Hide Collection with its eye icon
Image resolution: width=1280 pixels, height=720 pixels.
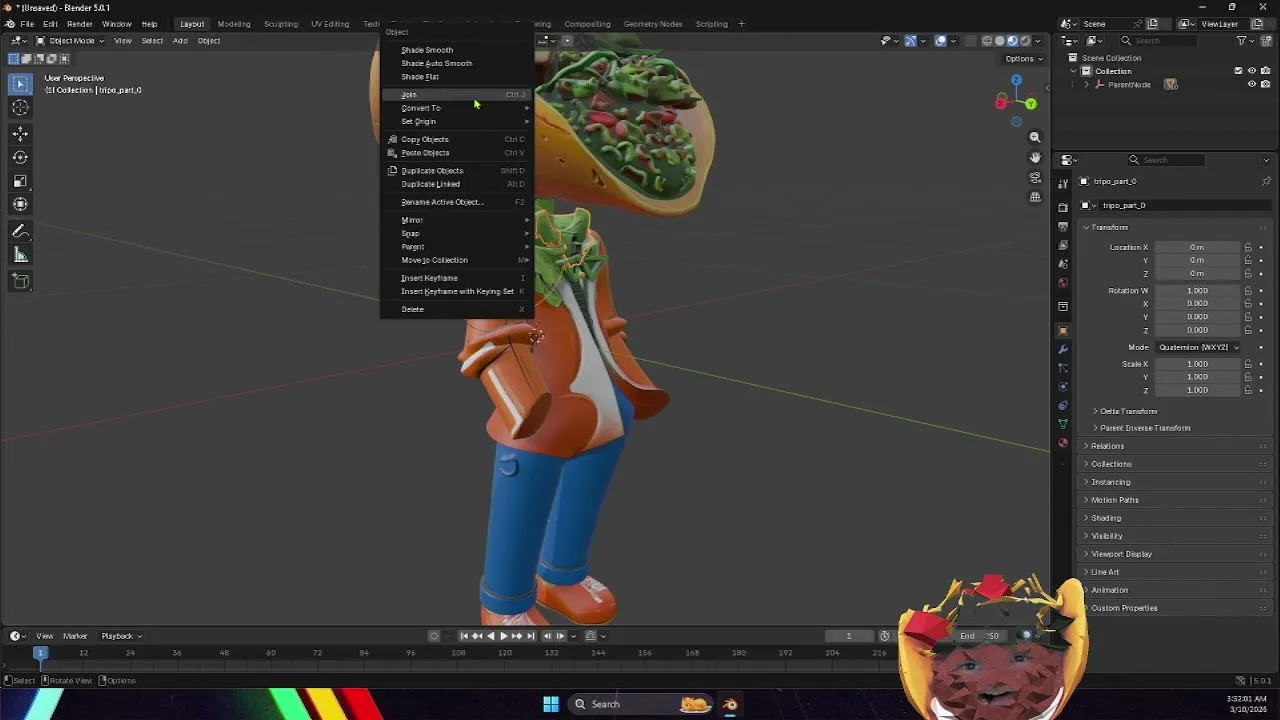1251,71
